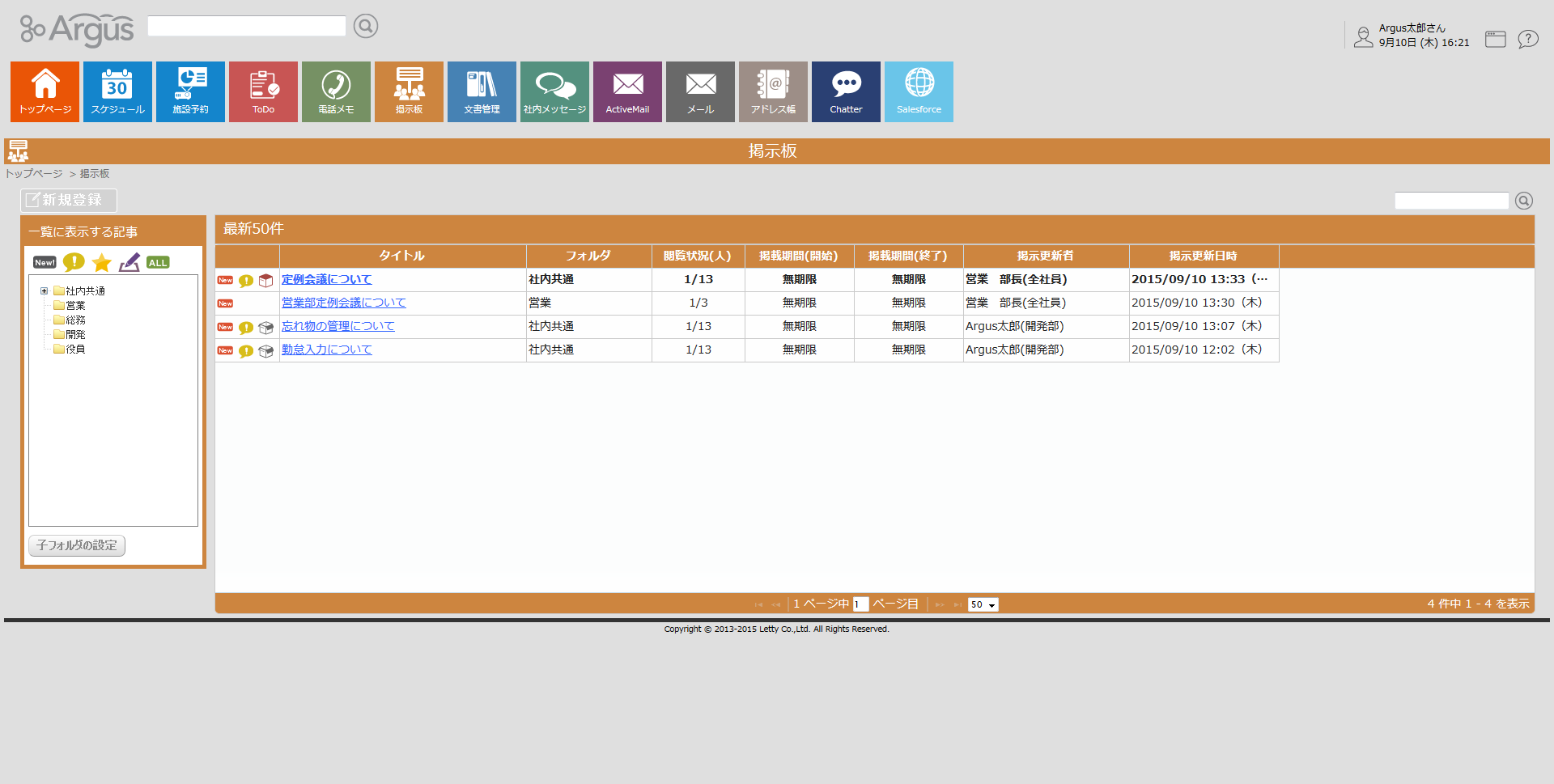Open the トップページ home tile
1554x784 pixels.
pyautogui.click(x=45, y=91)
